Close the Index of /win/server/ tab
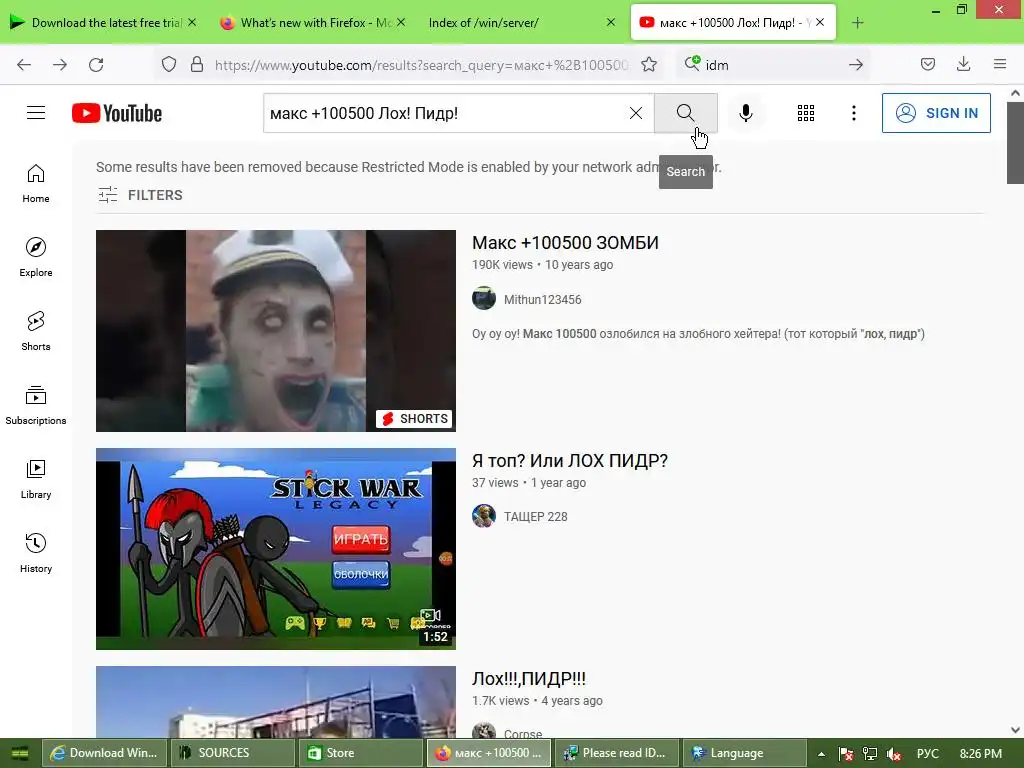1024x768 pixels. pos(611,22)
